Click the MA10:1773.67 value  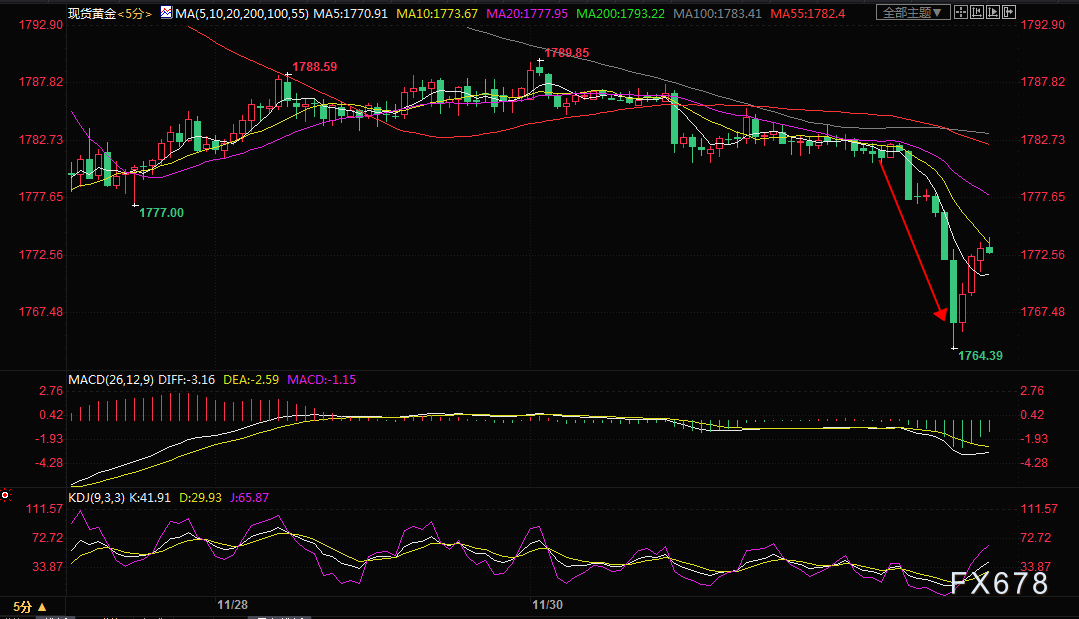point(437,13)
